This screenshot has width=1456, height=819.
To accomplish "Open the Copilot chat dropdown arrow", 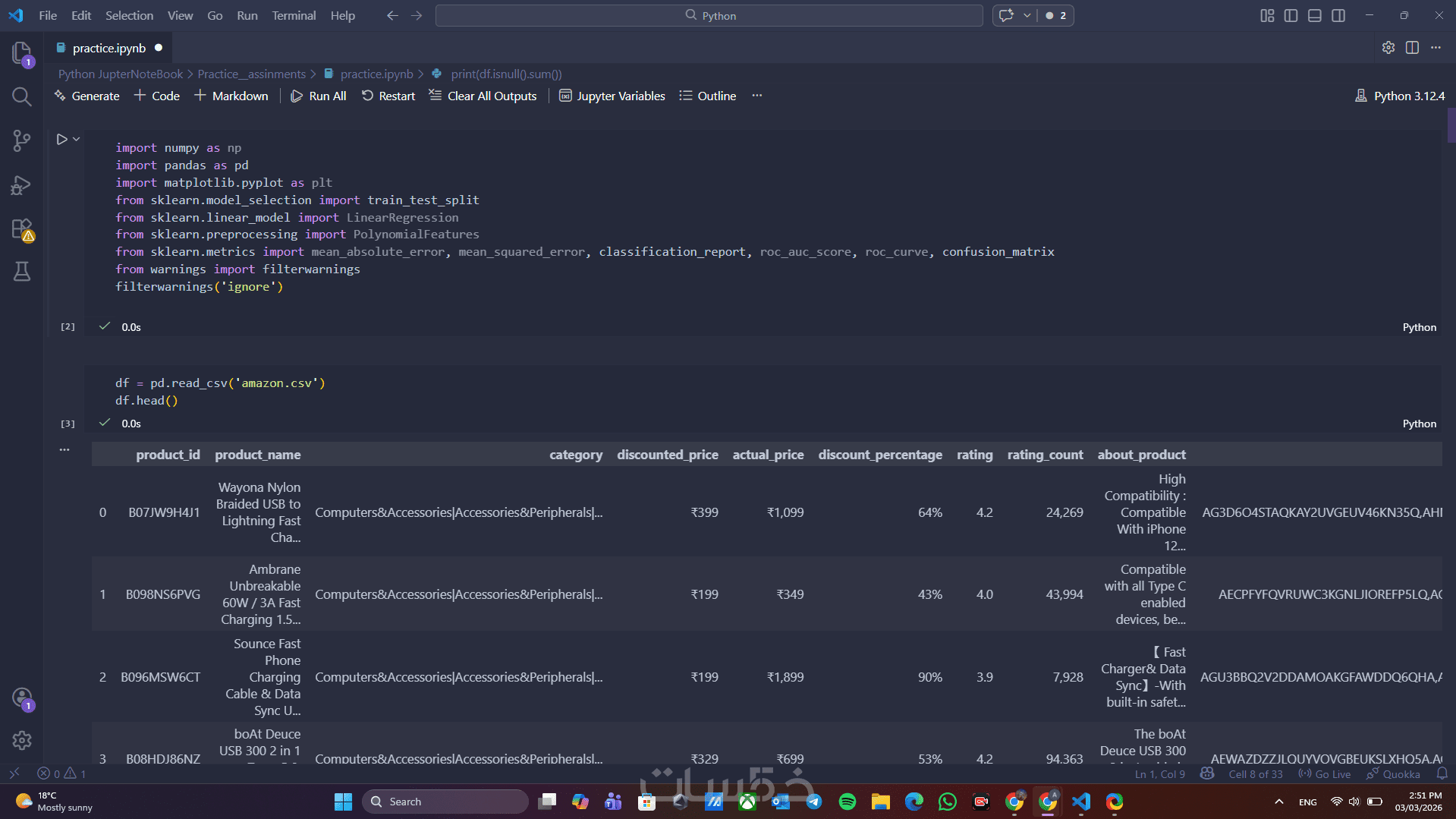I will coord(1027,16).
